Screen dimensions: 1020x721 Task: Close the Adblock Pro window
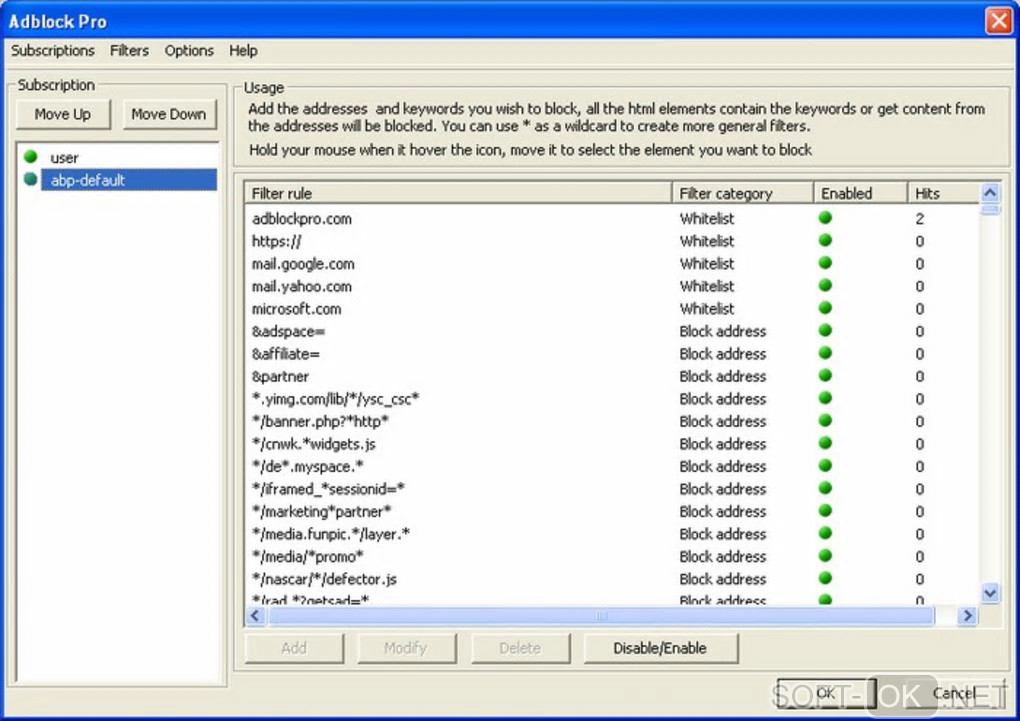click(998, 20)
